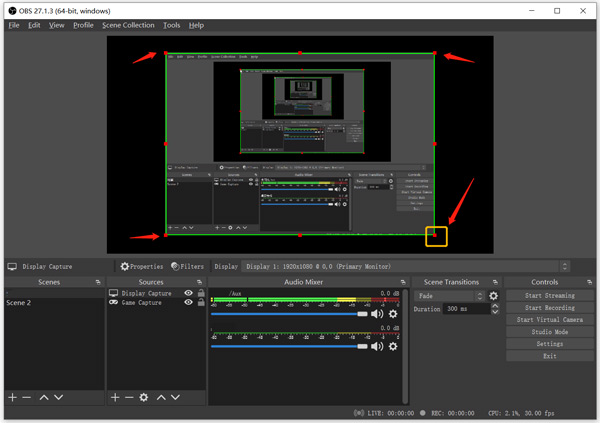
Task: Click Start Virtual Camera button
Action: [550, 320]
